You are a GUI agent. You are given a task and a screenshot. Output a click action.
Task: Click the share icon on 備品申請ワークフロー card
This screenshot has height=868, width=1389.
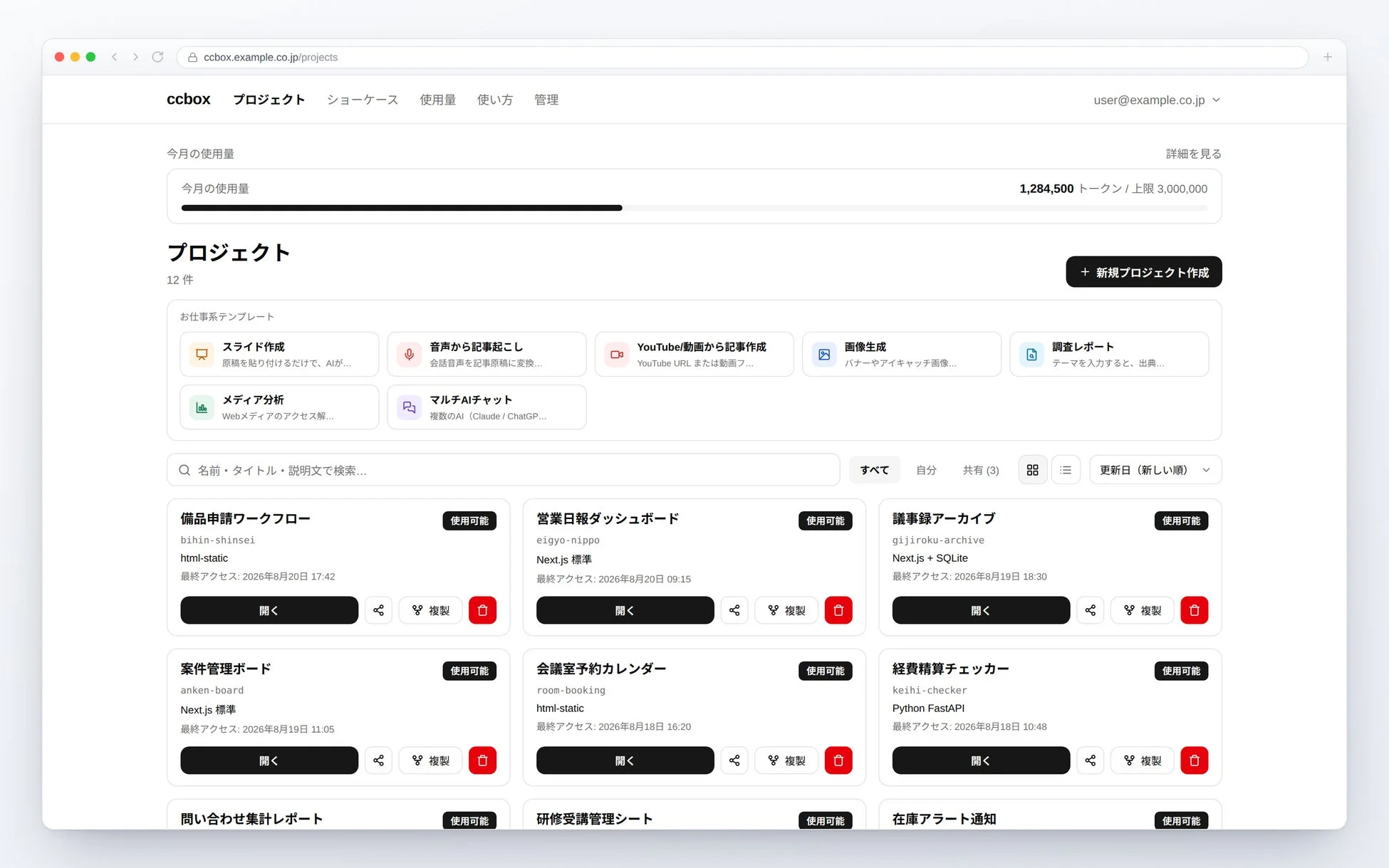pos(378,610)
